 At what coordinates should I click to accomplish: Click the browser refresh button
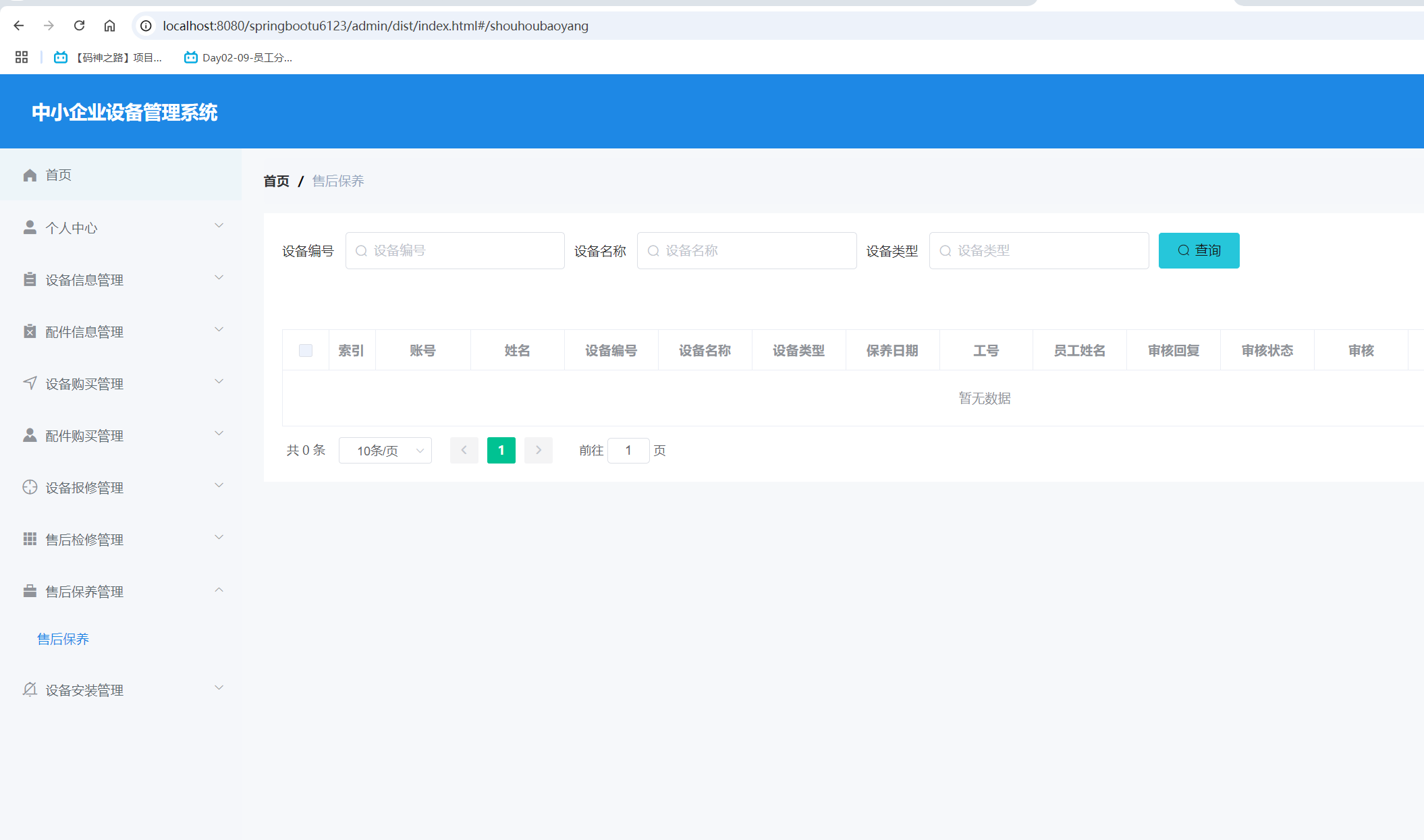pyautogui.click(x=79, y=26)
